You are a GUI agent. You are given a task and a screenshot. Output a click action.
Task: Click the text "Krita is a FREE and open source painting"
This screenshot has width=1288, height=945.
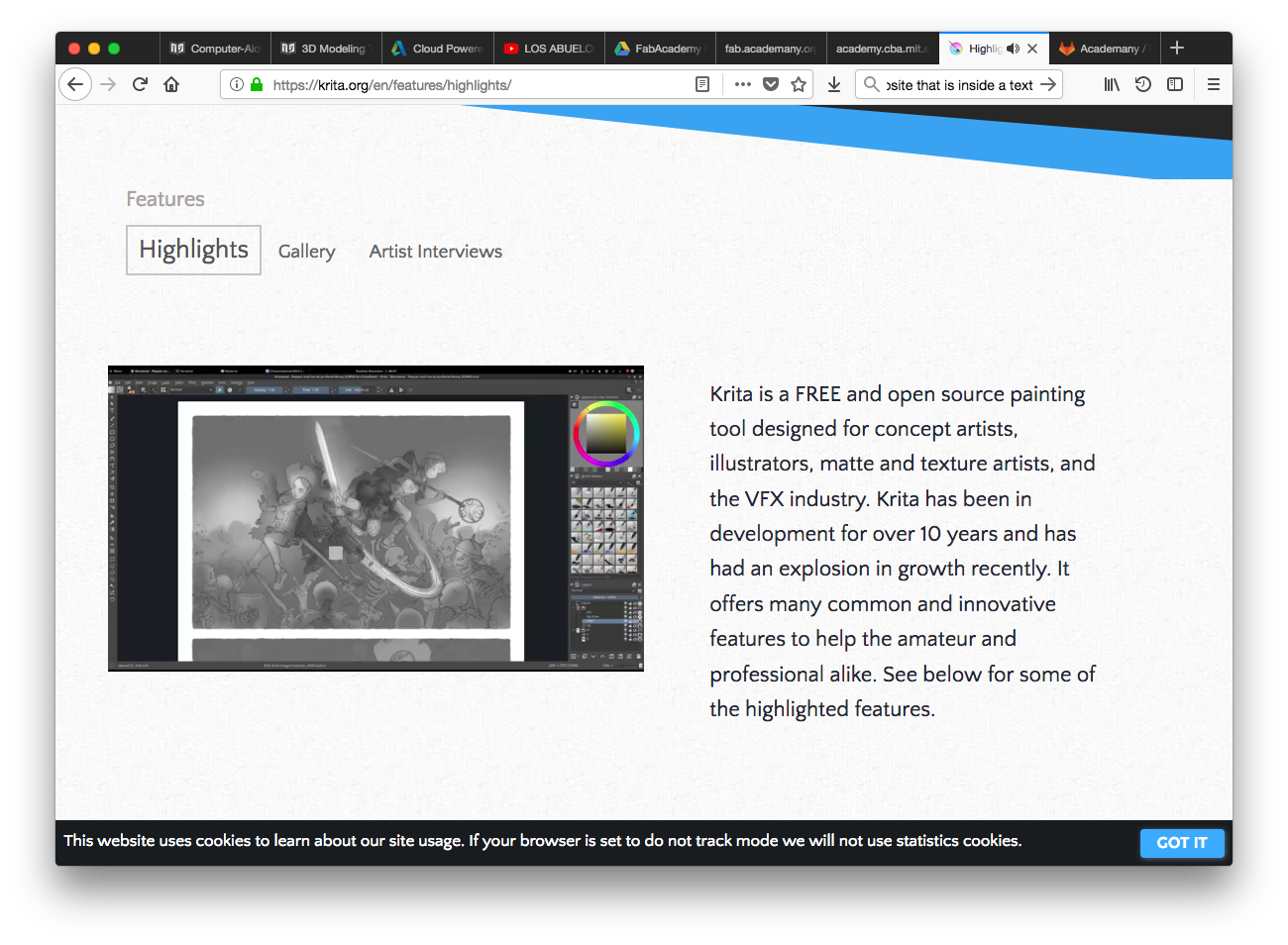(x=898, y=394)
